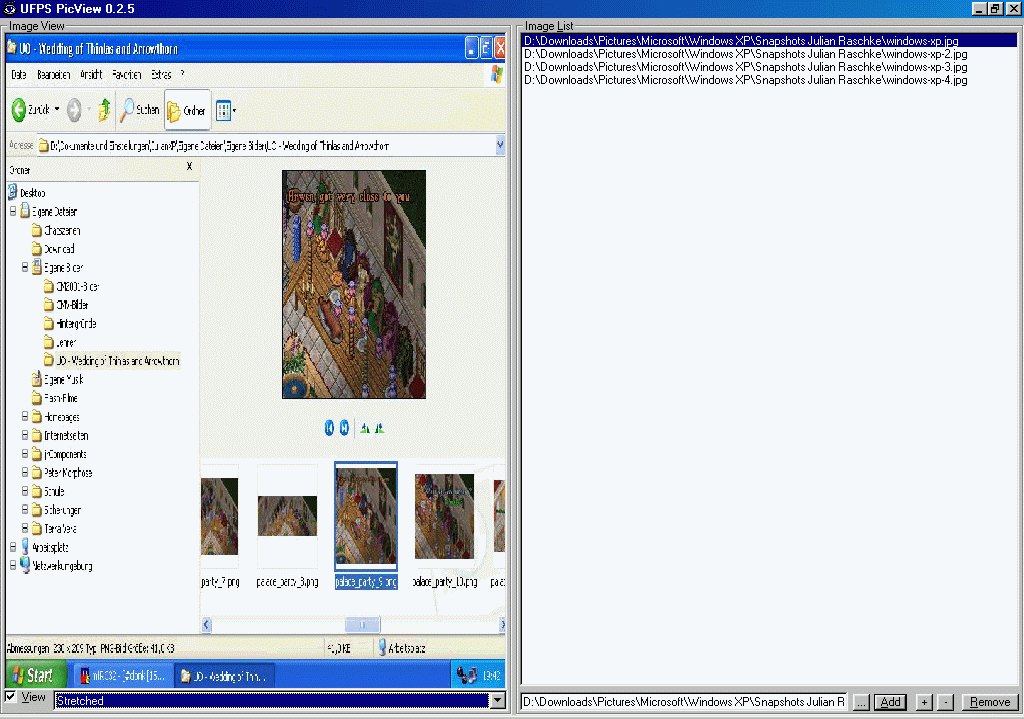Expand the Schule tree node
The height and width of the screenshot is (719, 1024).
pyautogui.click(x=25, y=490)
